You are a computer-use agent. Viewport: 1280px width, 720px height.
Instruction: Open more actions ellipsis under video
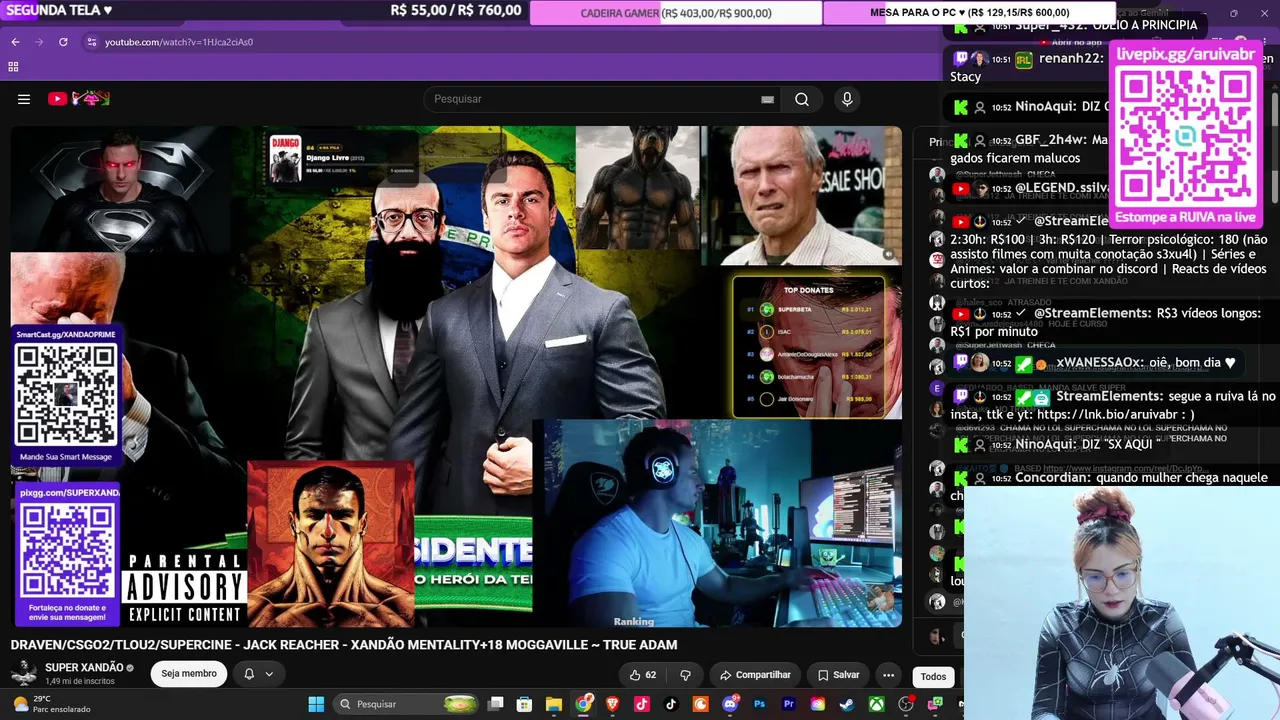point(888,675)
